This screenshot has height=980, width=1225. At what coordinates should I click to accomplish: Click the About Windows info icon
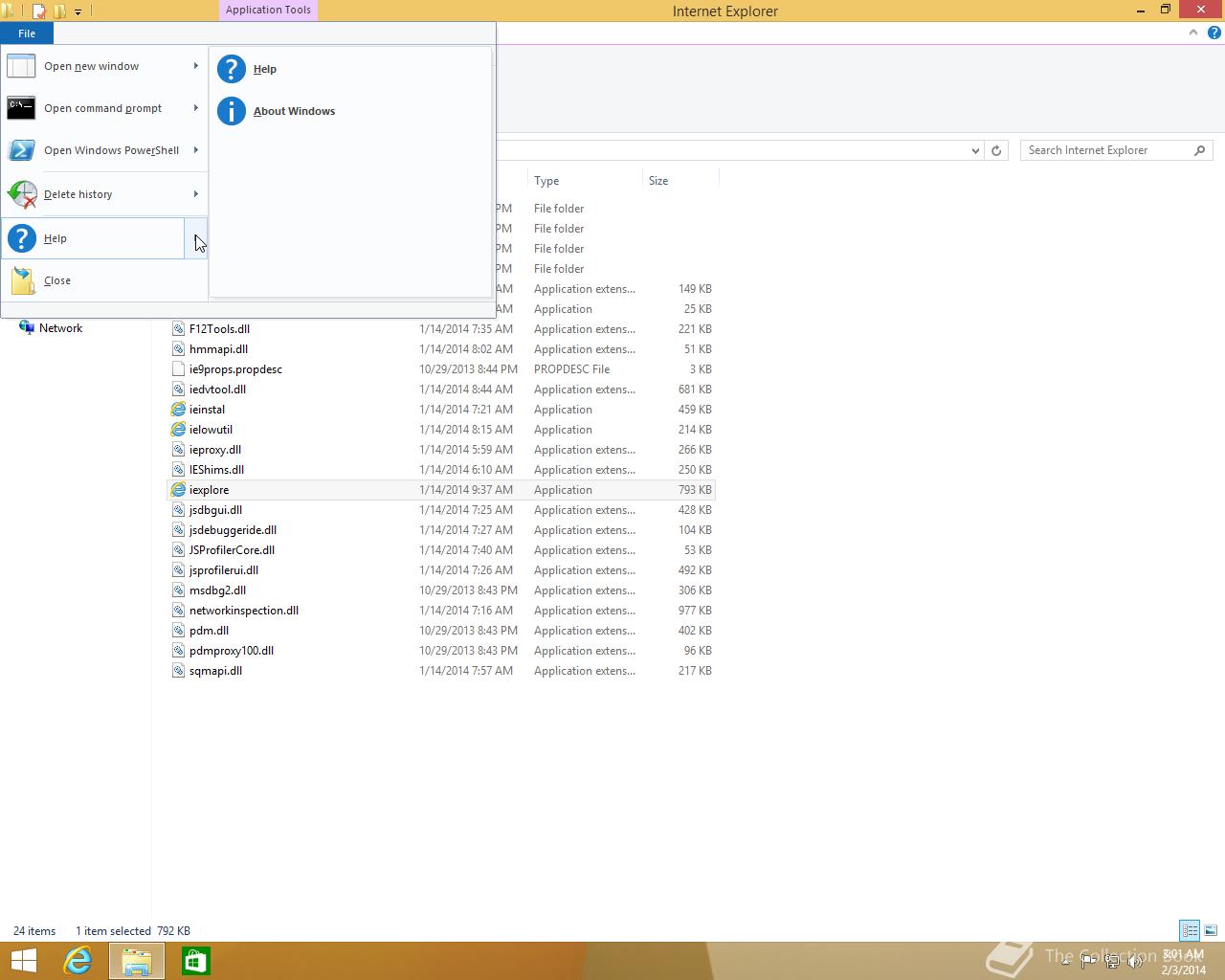point(232,111)
